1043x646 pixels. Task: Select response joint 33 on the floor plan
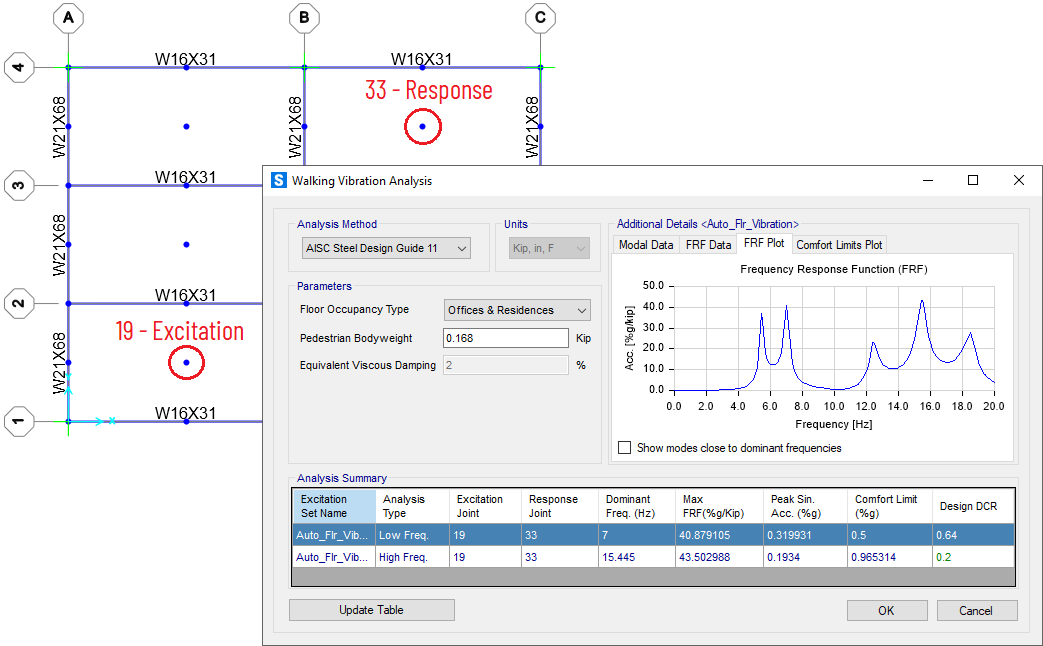tap(422, 127)
